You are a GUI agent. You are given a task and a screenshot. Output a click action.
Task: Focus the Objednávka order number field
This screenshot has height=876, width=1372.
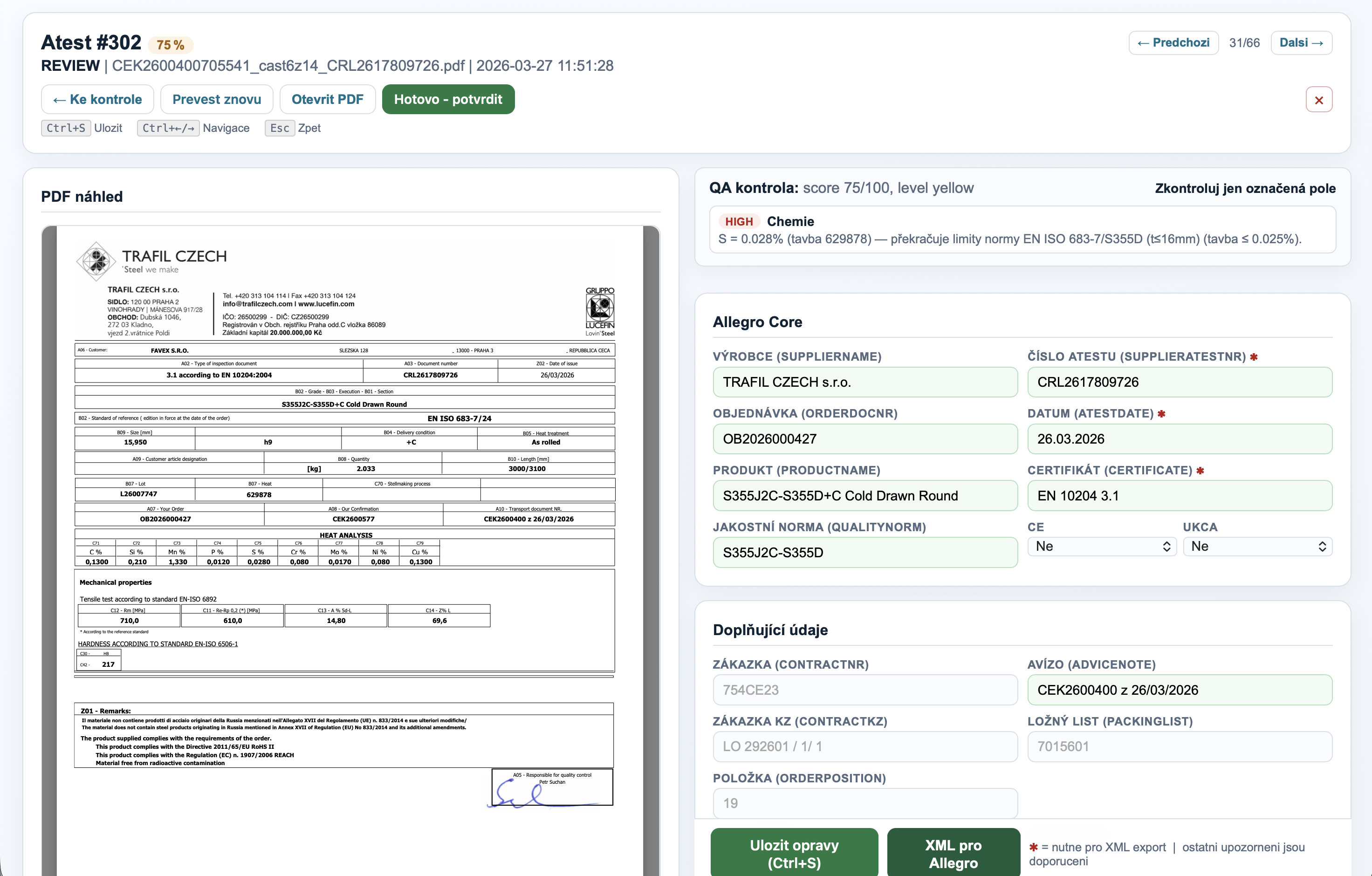(x=864, y=439)
